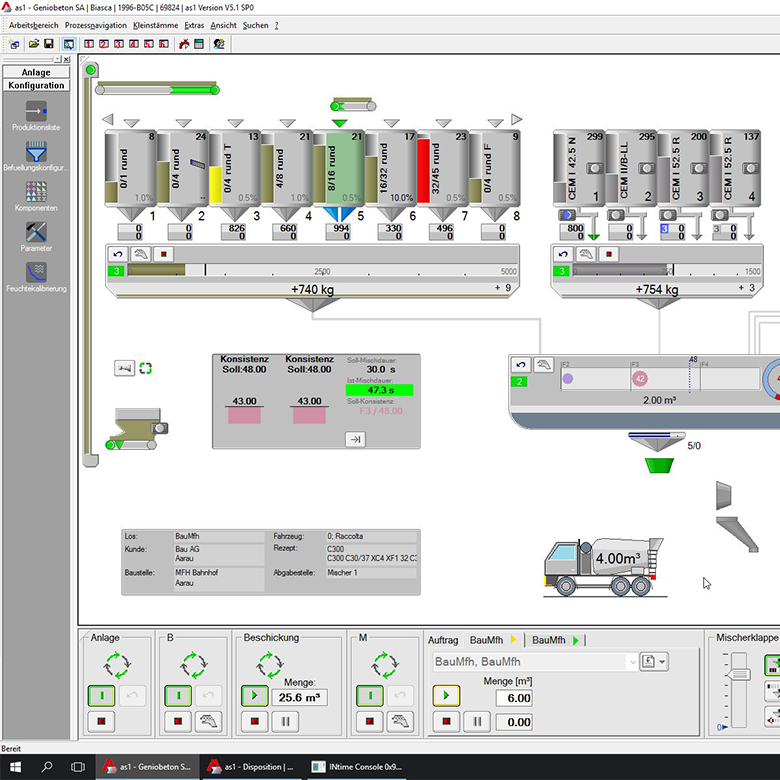
Task: Toggle the B section on button
Action: [x=179, y=695]
